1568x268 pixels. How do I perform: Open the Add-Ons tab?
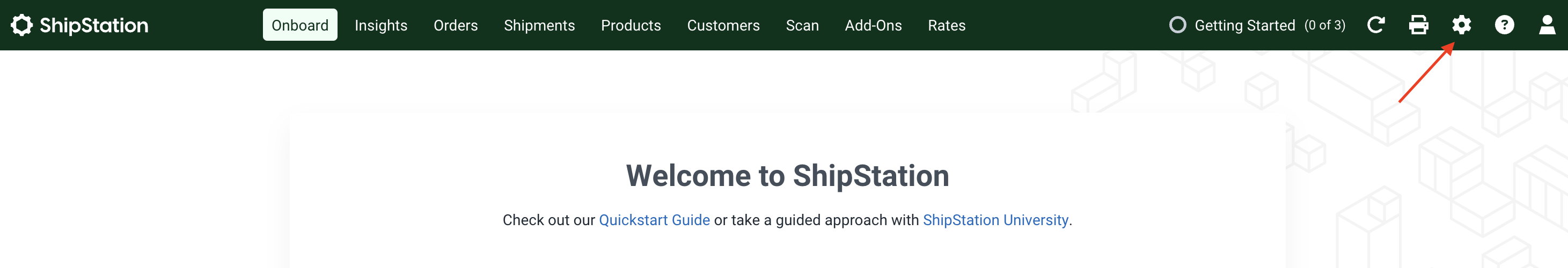pyautogui.click(x=873, y=25)
